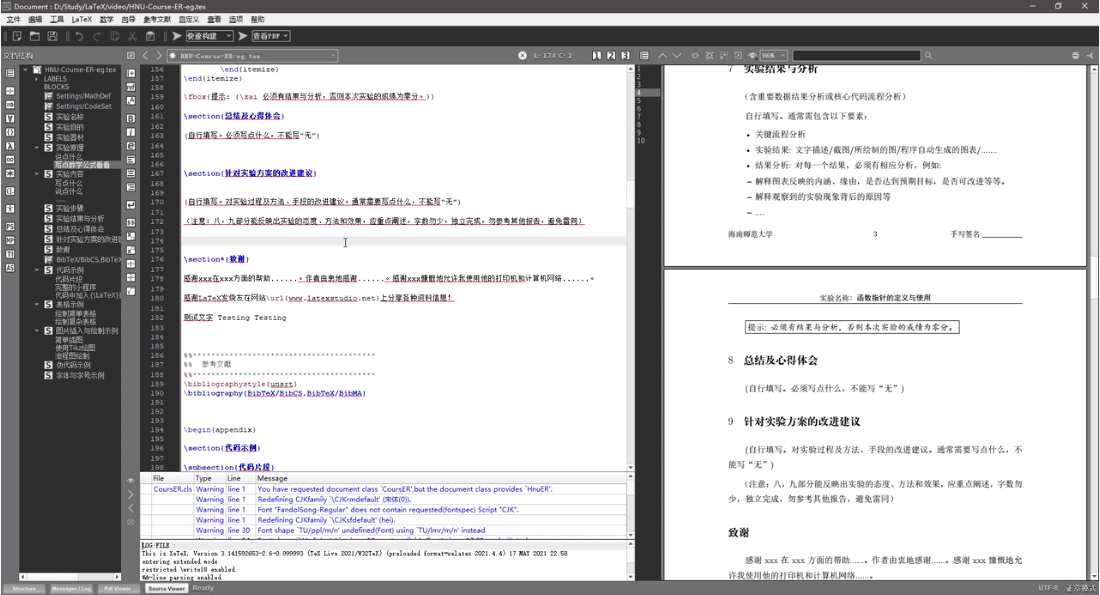
Task: Create a new document with the New icon
Action: 18,36
